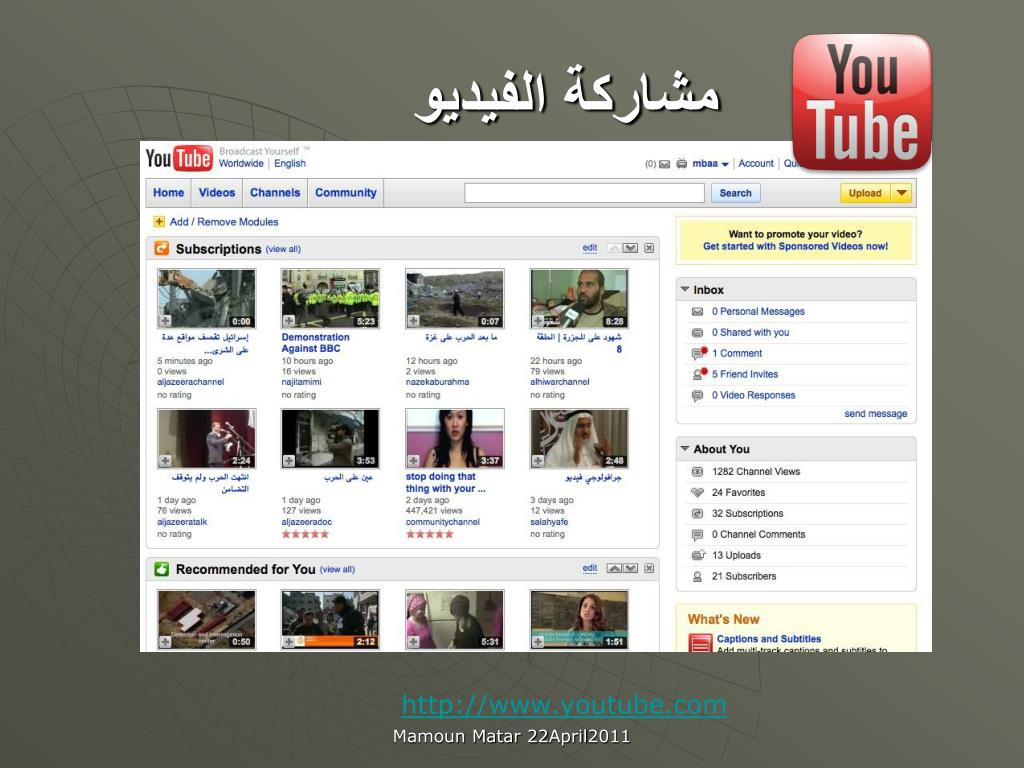Click the Favorites heart icon
This screenshot has height=768, width=1024.
697,492
